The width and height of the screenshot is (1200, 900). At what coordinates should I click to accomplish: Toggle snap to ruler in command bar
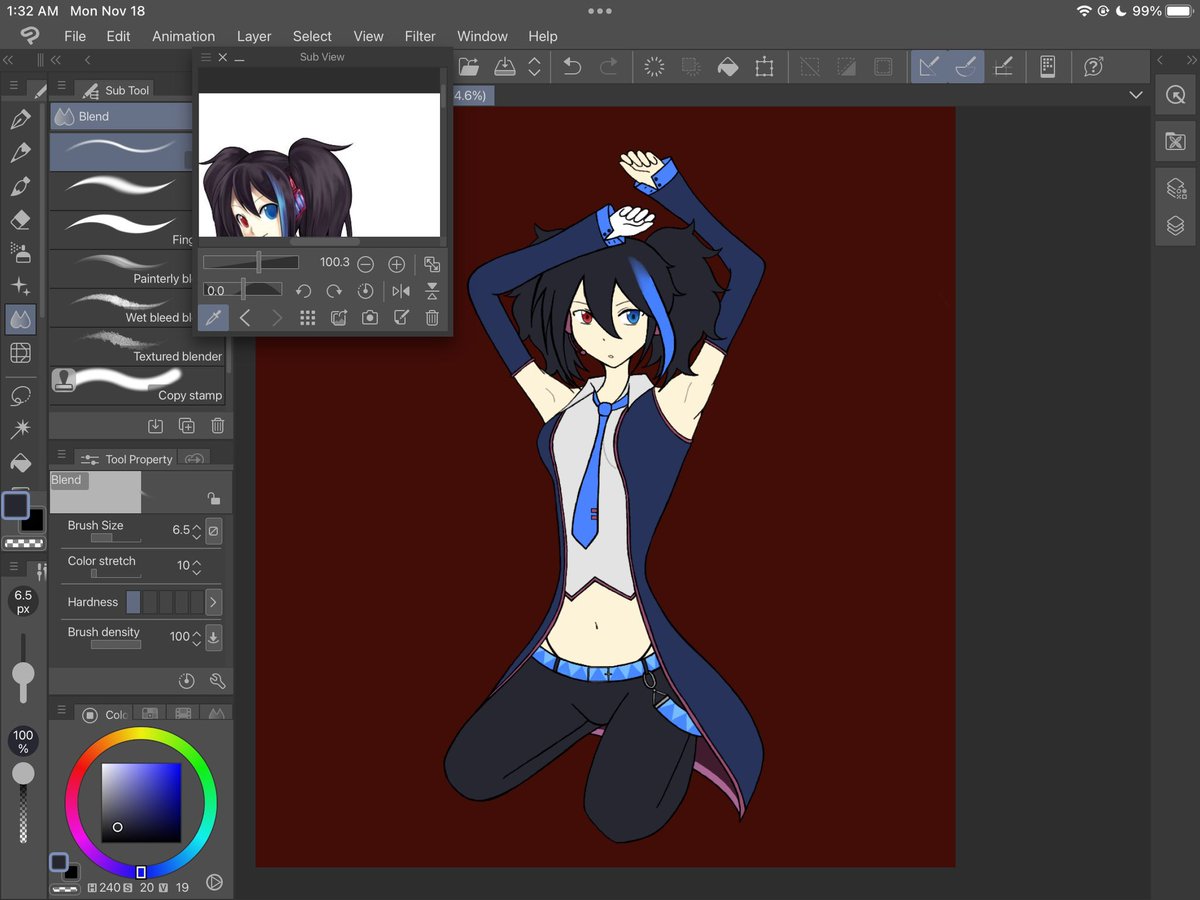click(x=929, y=67)
